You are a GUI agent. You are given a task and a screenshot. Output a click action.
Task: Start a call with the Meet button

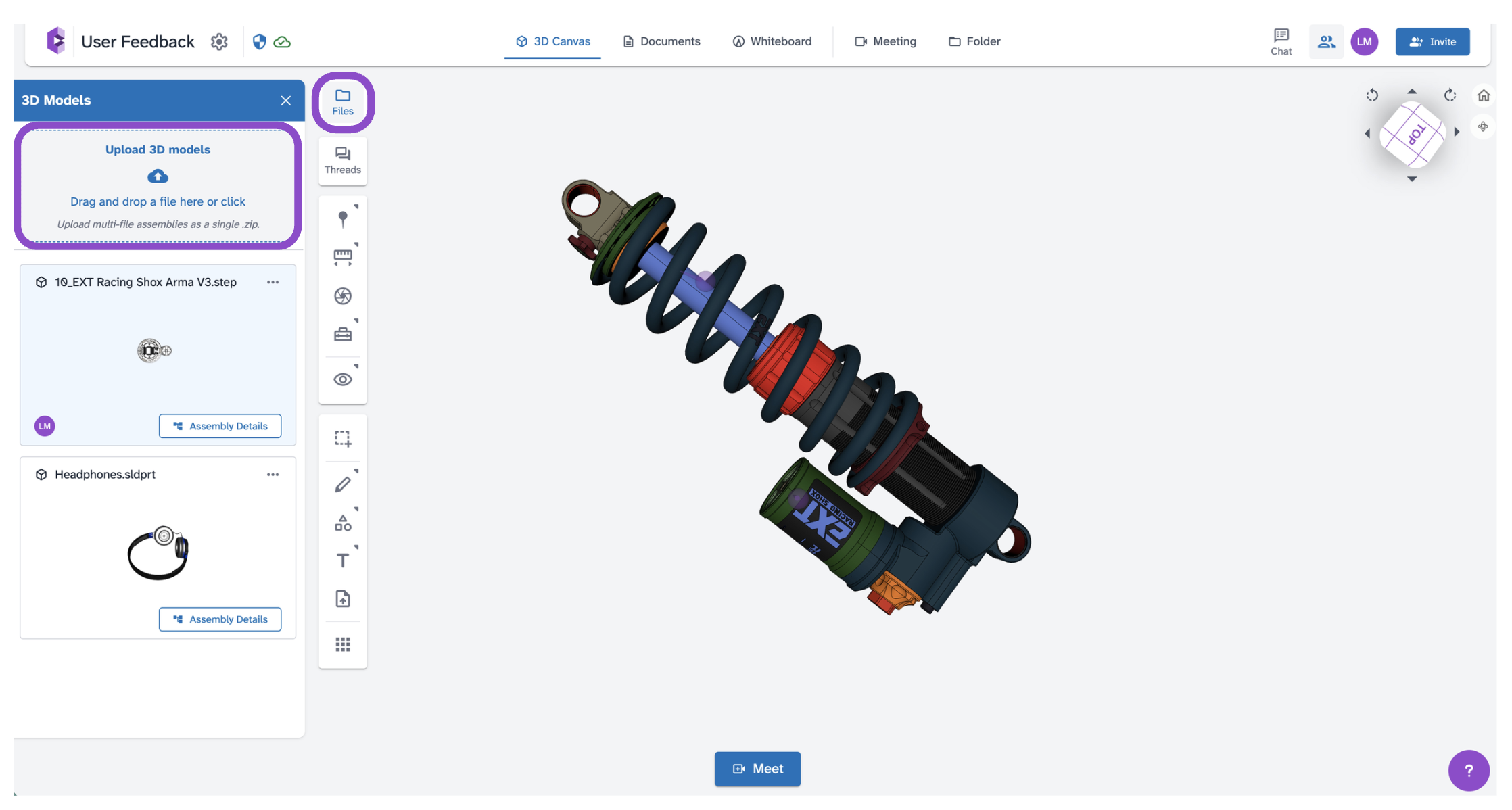coord(757,769)
